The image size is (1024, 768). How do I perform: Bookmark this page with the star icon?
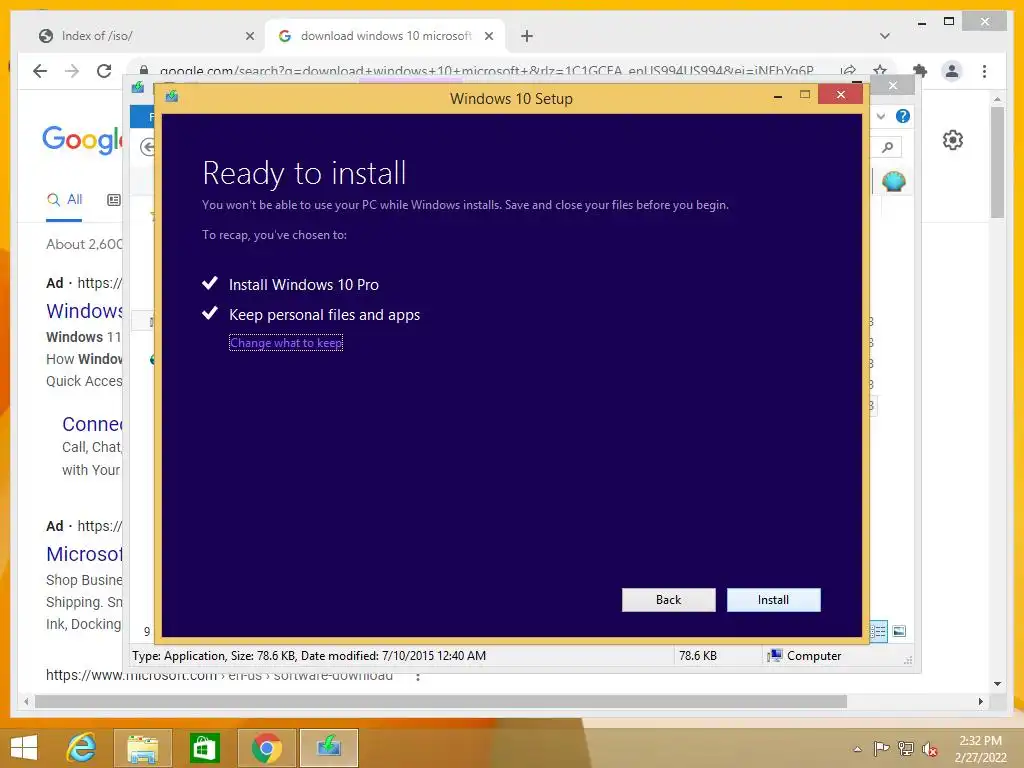click(x=880, y=71)
